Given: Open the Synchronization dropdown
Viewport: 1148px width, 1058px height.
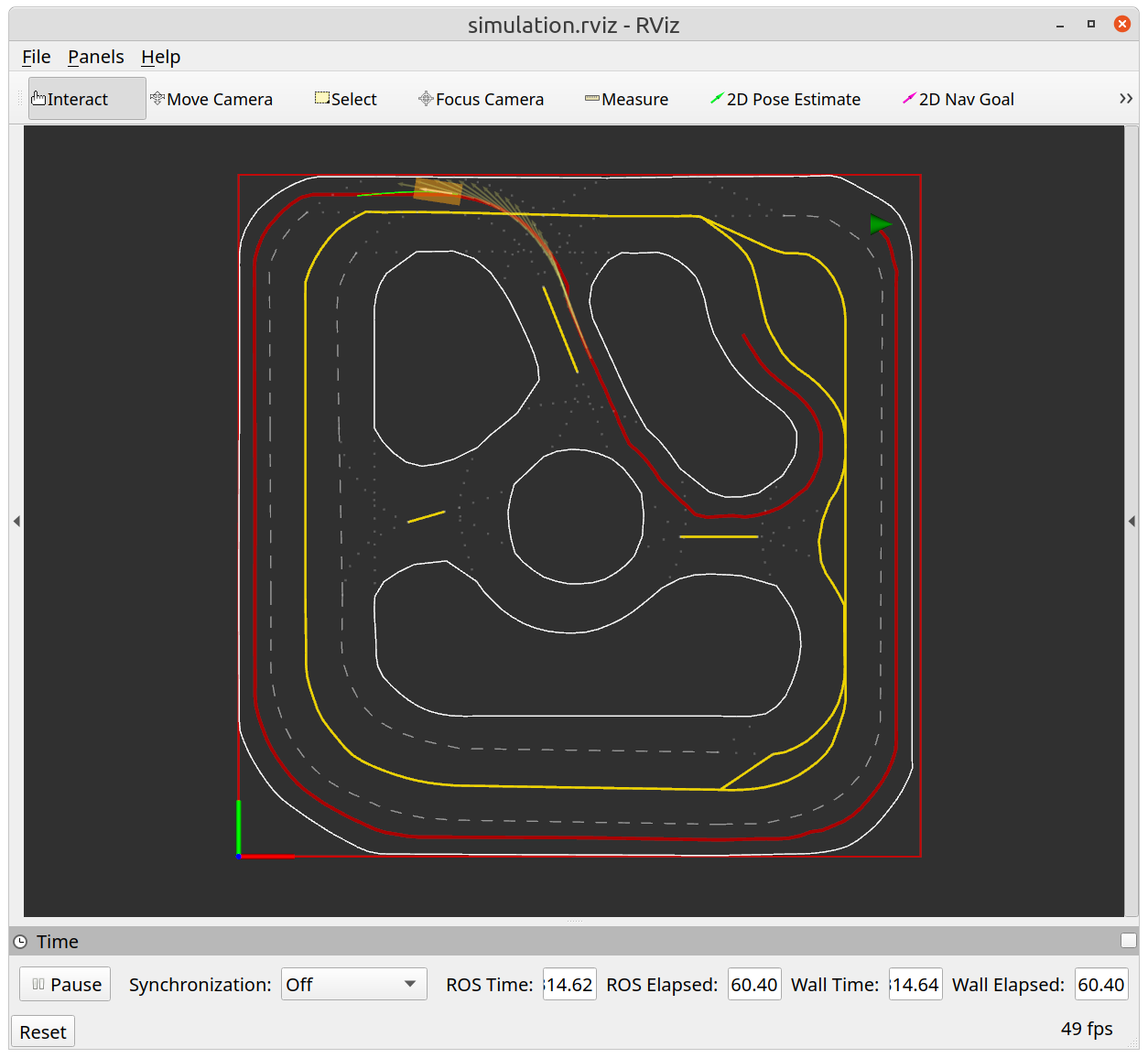Looking at the screenshot, I should [x=353, y=985].
